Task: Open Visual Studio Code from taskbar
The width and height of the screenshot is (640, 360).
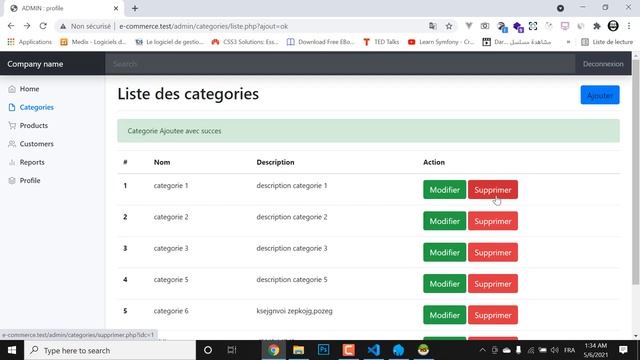Action: [x=373, y=350]
